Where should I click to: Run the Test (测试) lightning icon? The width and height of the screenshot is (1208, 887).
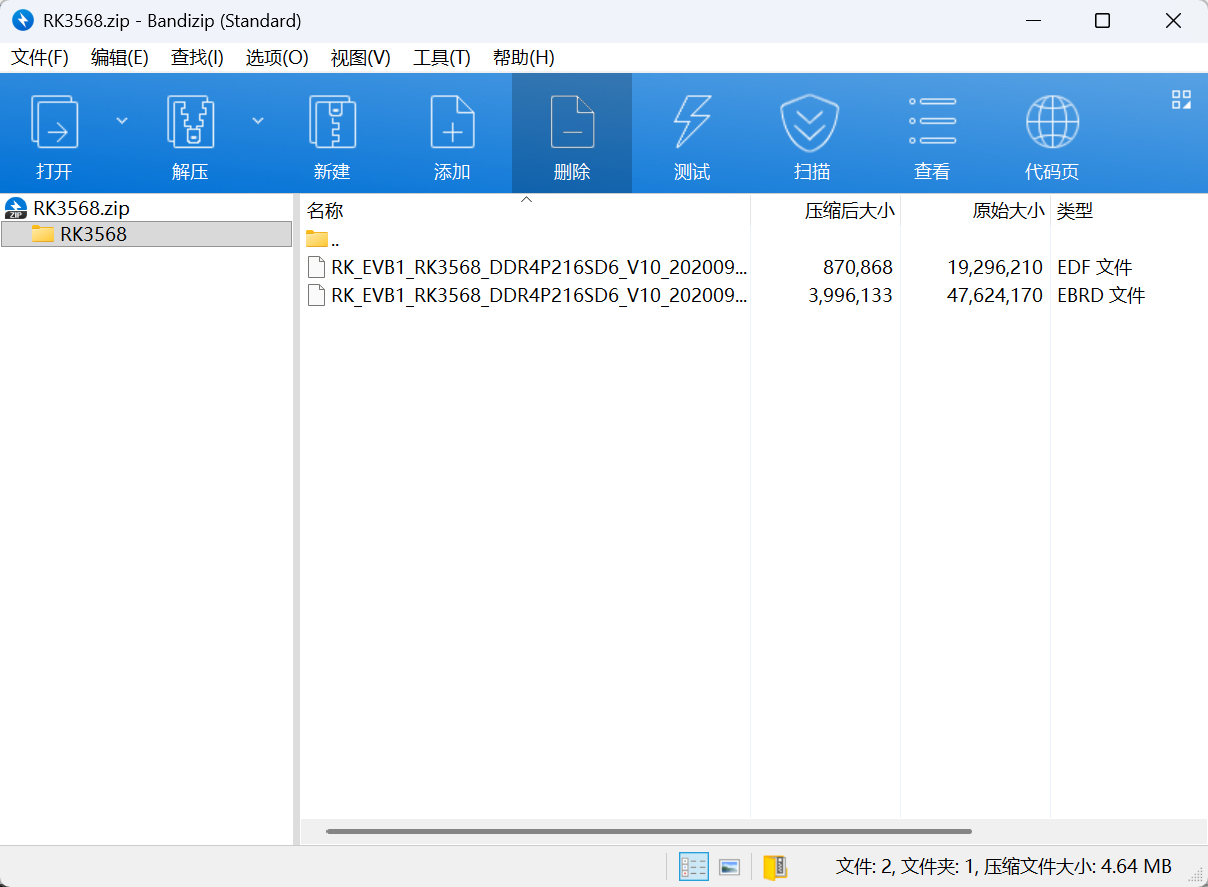point(692,122)
